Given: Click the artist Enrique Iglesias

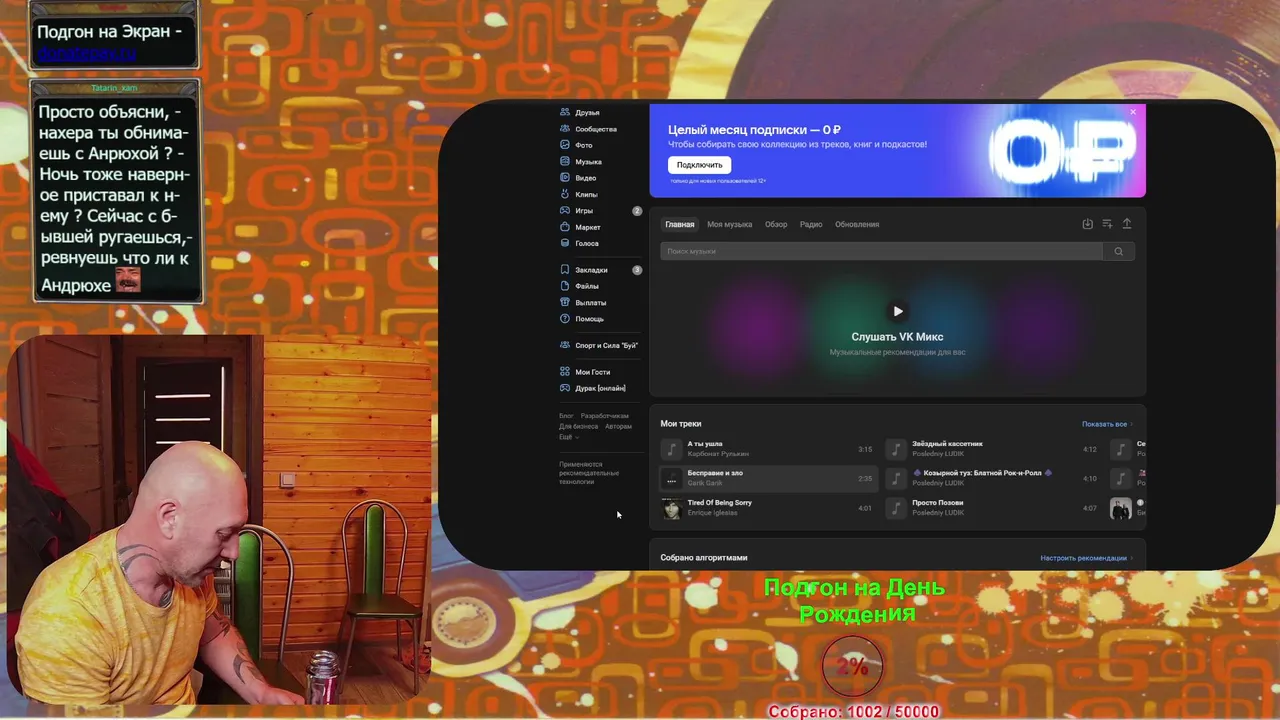Looking at the screenshot, I should pos(712,513).
